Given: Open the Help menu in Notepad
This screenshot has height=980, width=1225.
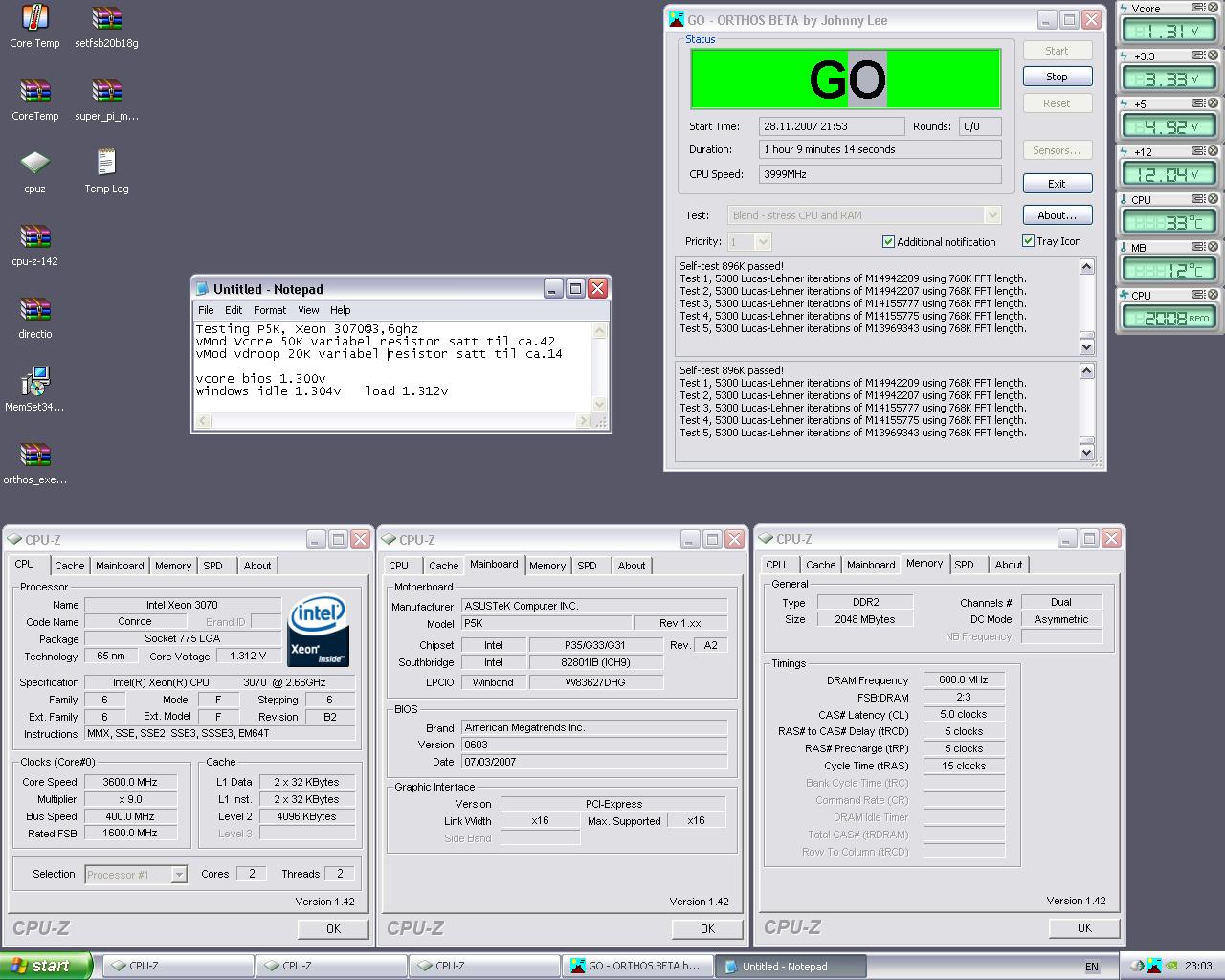Looking at the screenshot, I should coord(341,310).
